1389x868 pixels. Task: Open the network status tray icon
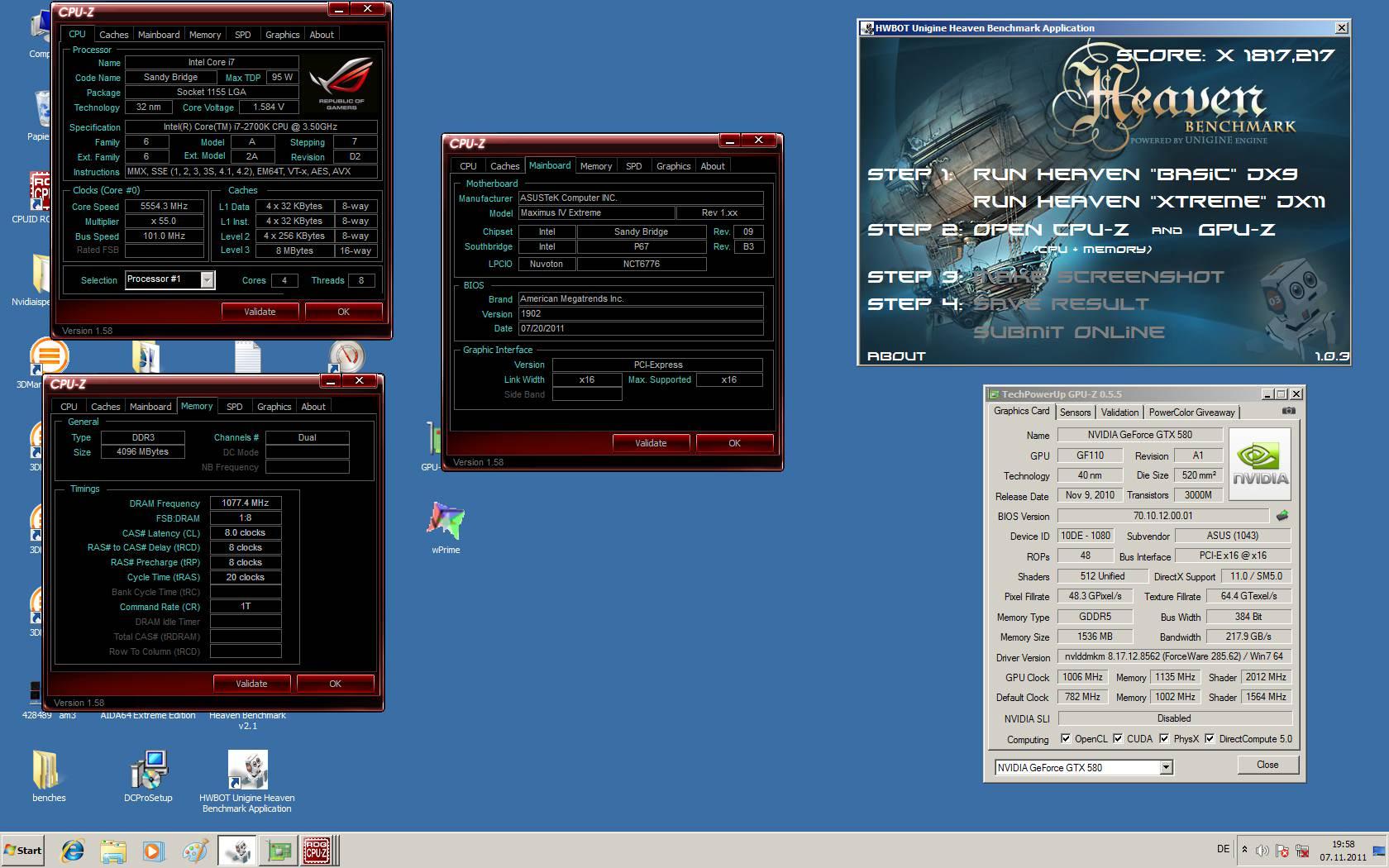point(1302,851)
